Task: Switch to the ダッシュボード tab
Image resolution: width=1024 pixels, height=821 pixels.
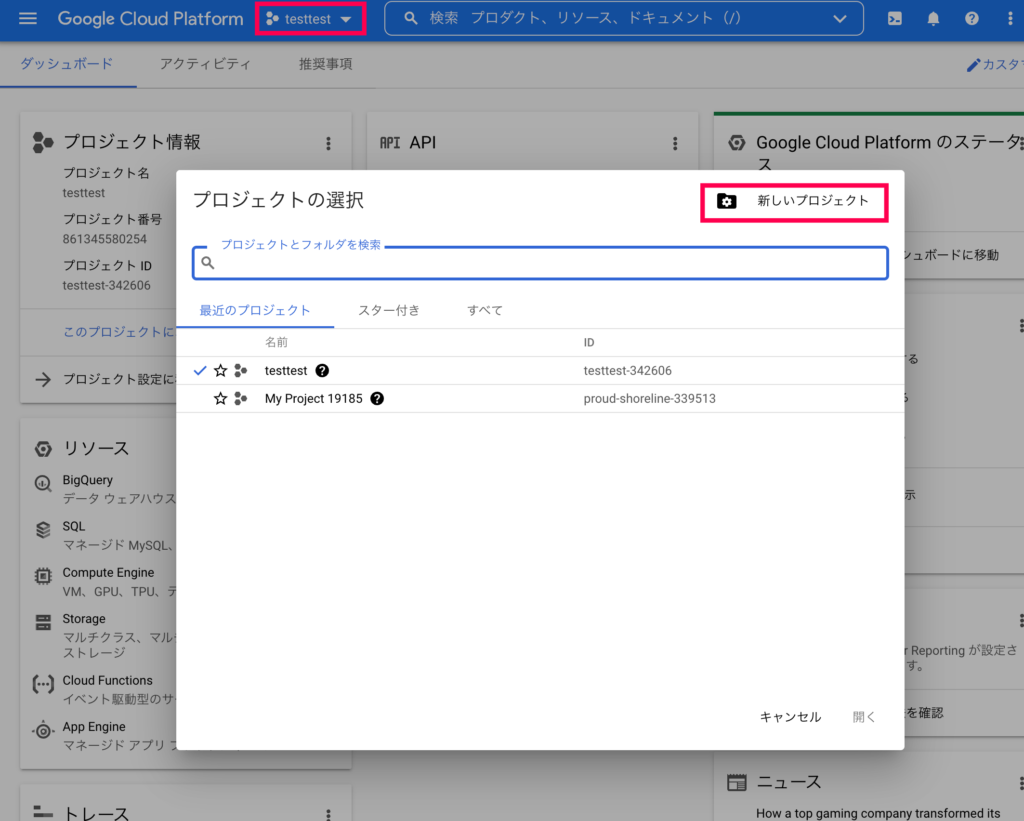Action: [x=67, y=64]
